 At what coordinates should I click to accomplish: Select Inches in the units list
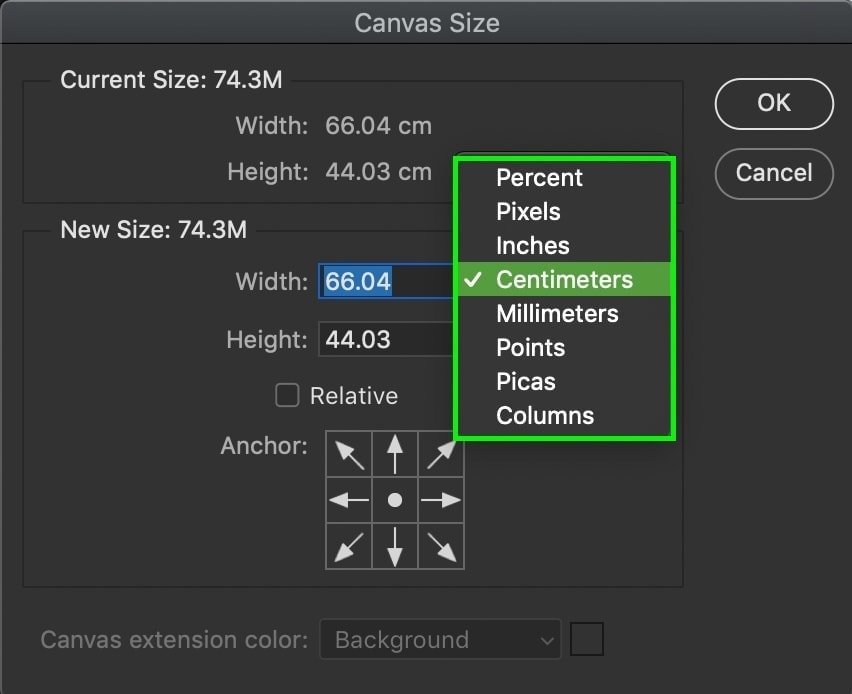[565, 246]
